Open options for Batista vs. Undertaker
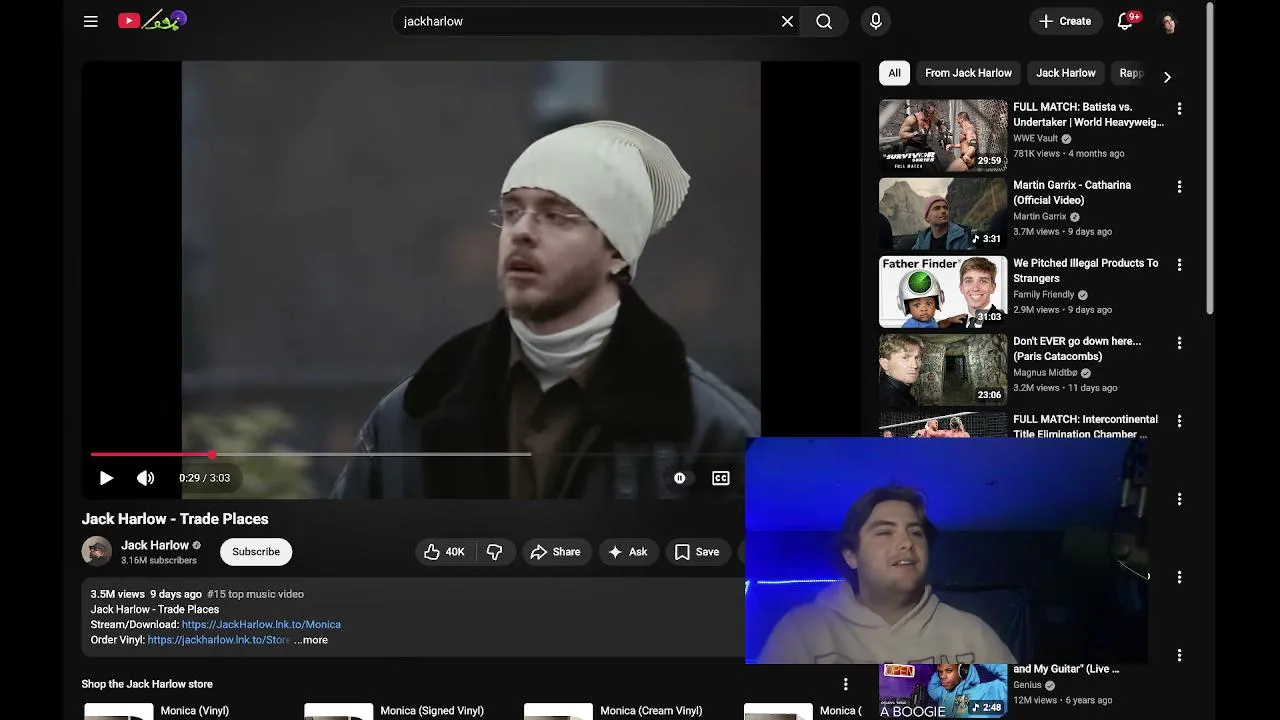This screenshot has width=1280, height=720. (x=1179, y=109)
